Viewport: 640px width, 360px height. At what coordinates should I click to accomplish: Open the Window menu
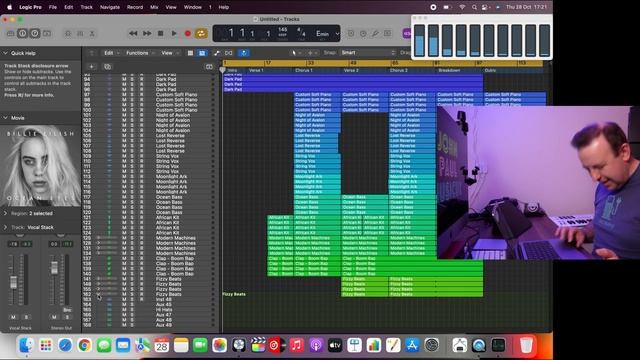[192, 7]
